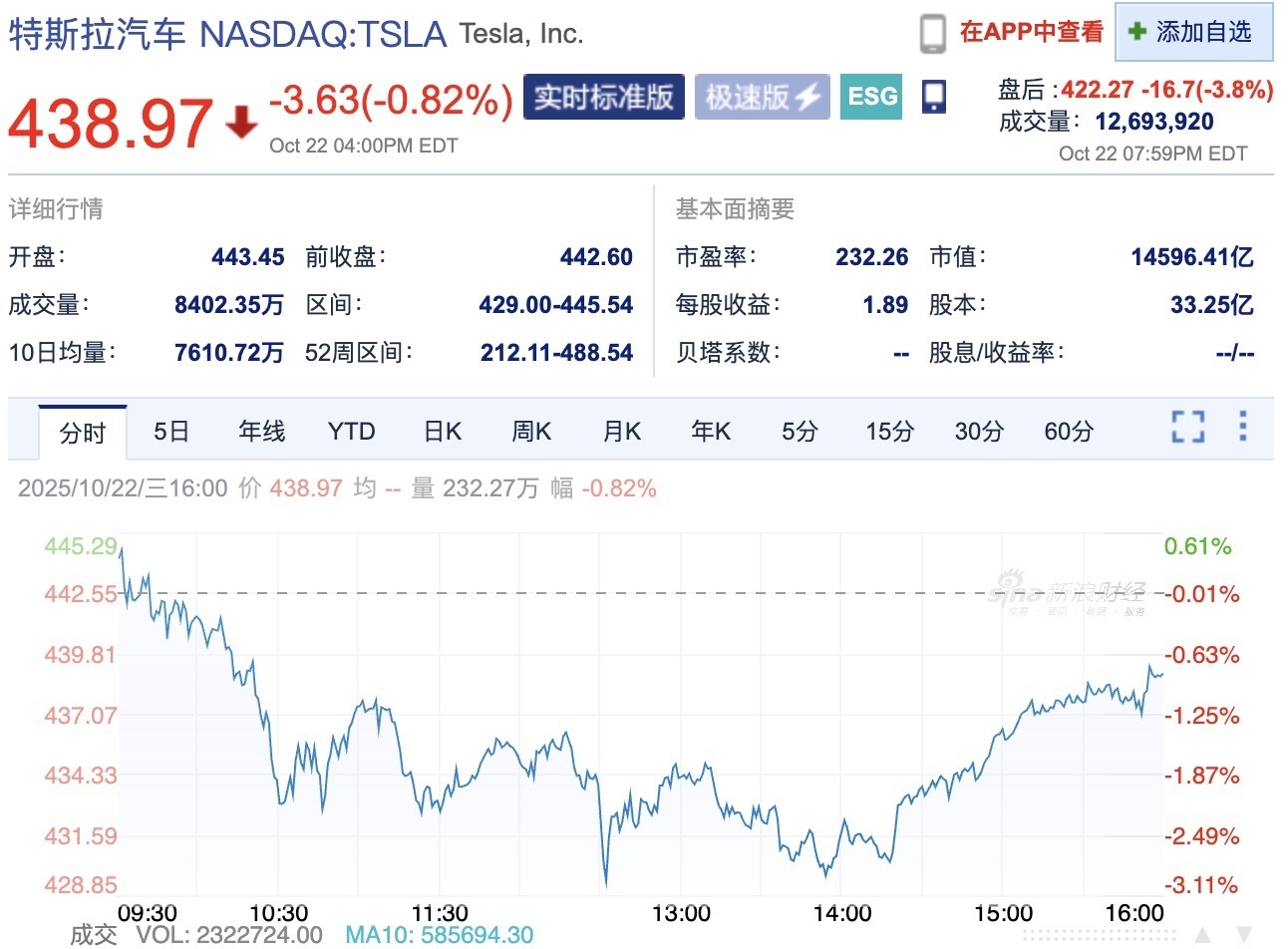This screenshot has width=1288, height=949.
Task: Show the YTD chart view
Action: click(x=351, y=432)
